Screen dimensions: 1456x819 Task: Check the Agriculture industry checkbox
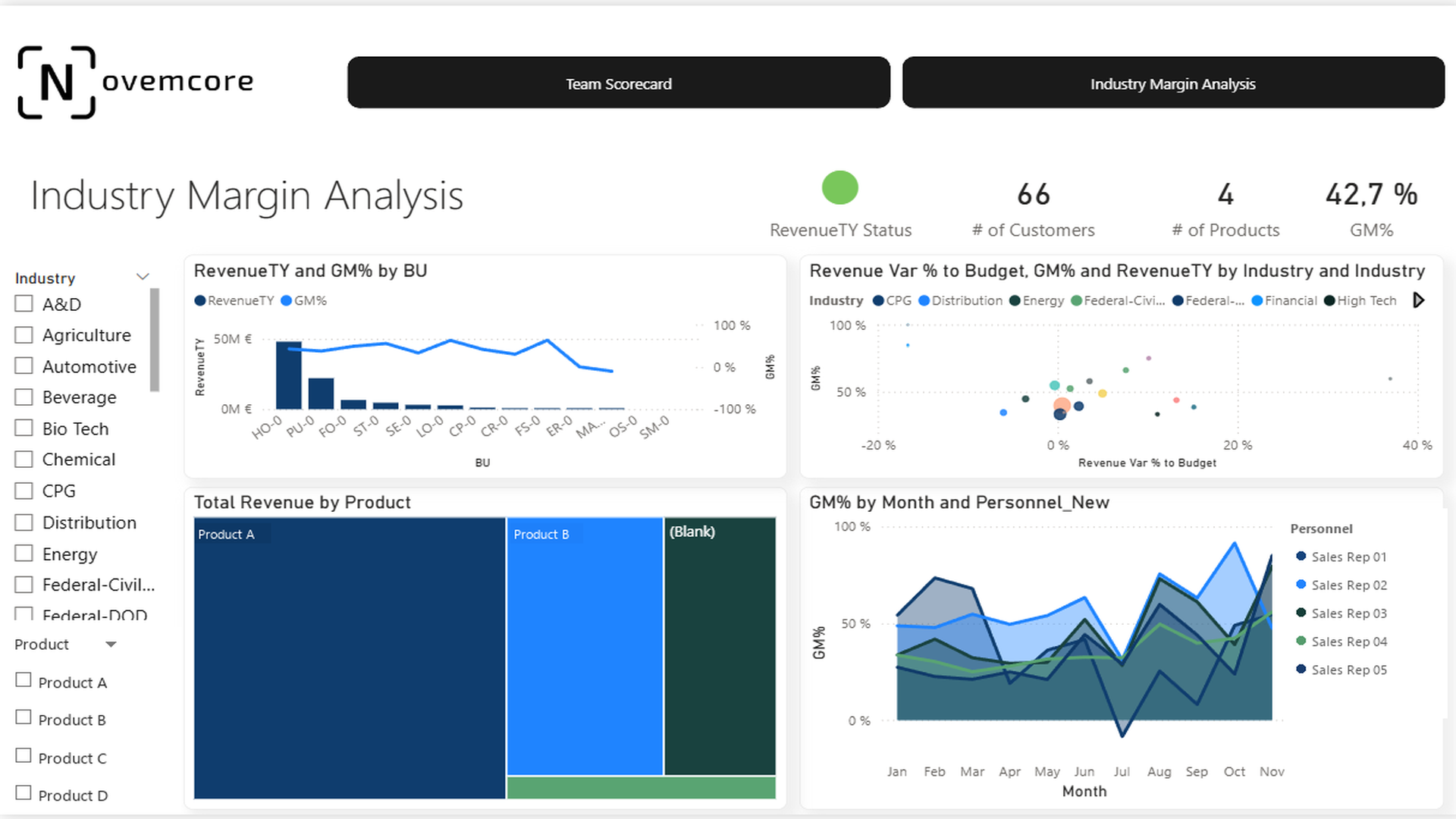pos(24,334)
